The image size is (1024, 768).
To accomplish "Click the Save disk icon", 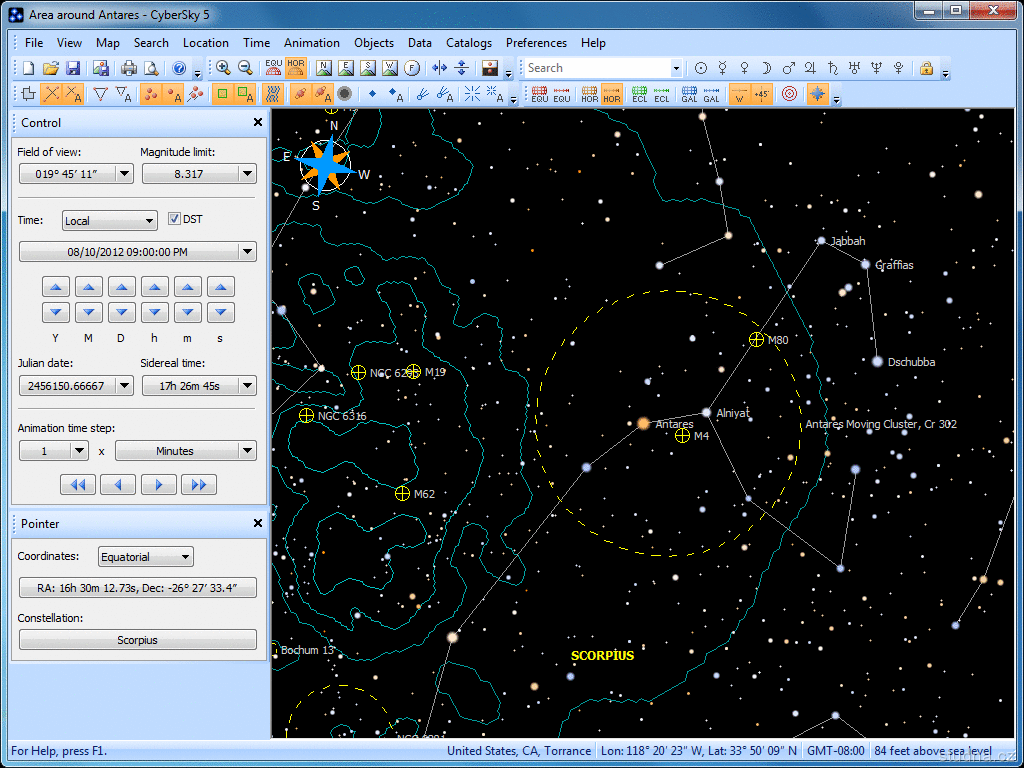I will tap(73, 68).
